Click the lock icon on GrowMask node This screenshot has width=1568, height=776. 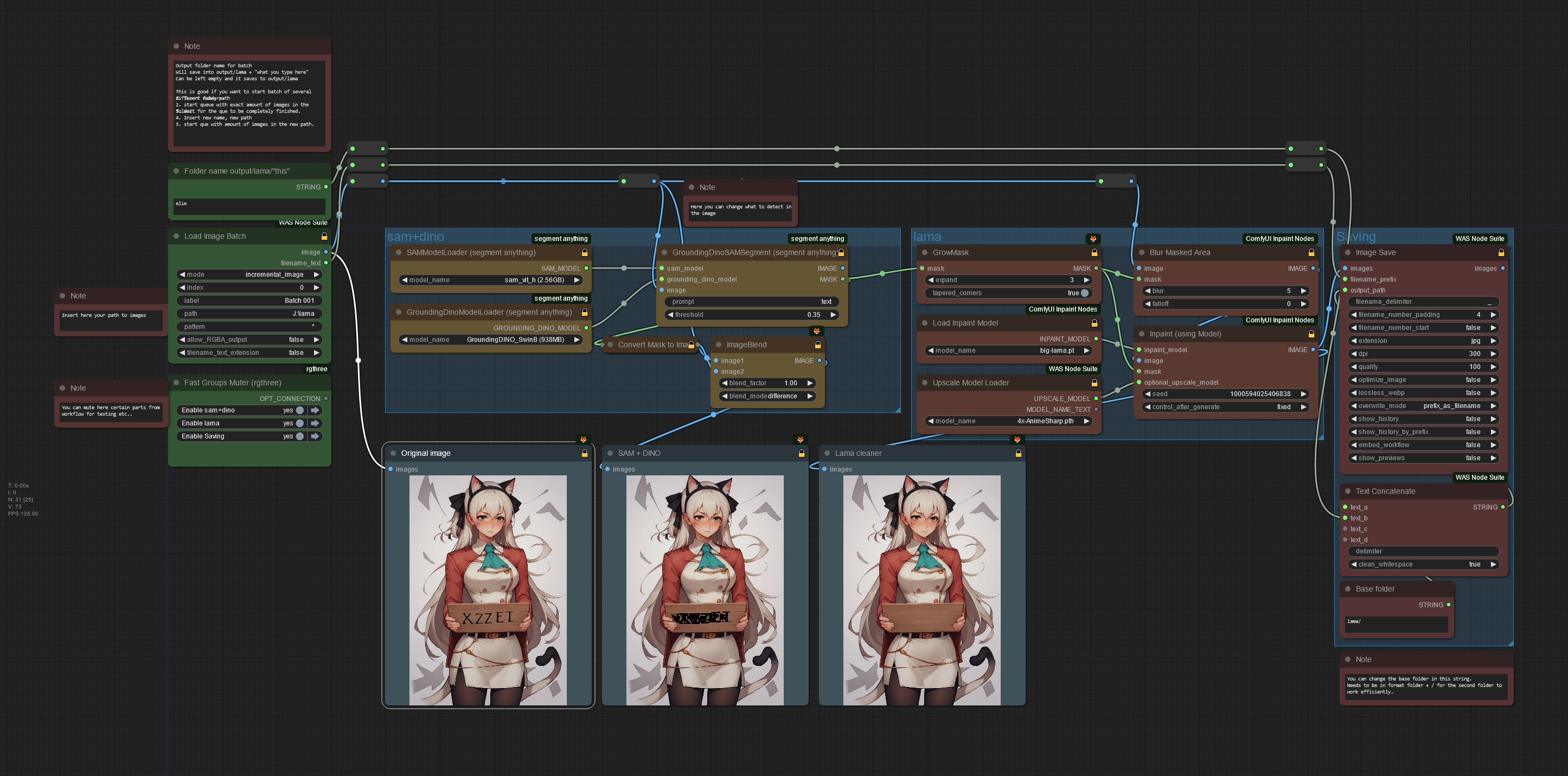(1095, 252)
